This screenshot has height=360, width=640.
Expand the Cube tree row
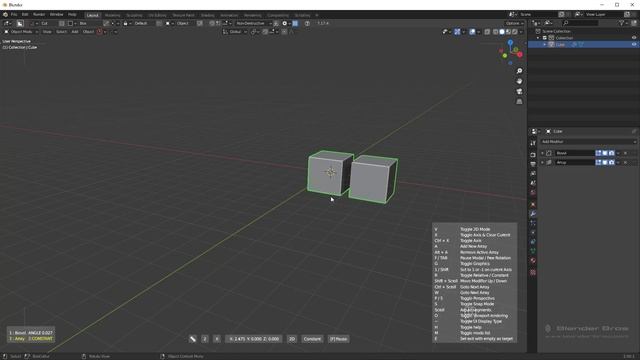pos(544,44)
